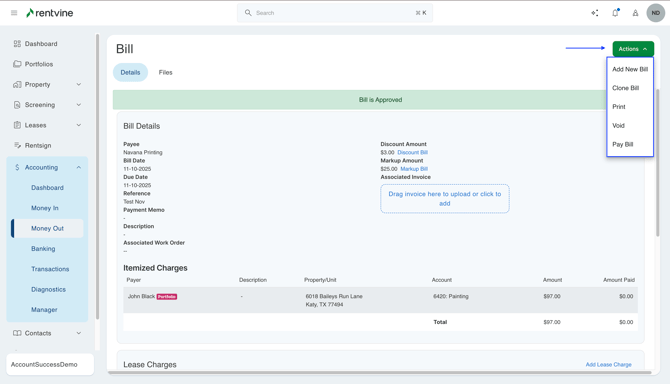670x384 pixels.
Task: Expand the Leases menu chevron
Action: [x=79, y=125]
